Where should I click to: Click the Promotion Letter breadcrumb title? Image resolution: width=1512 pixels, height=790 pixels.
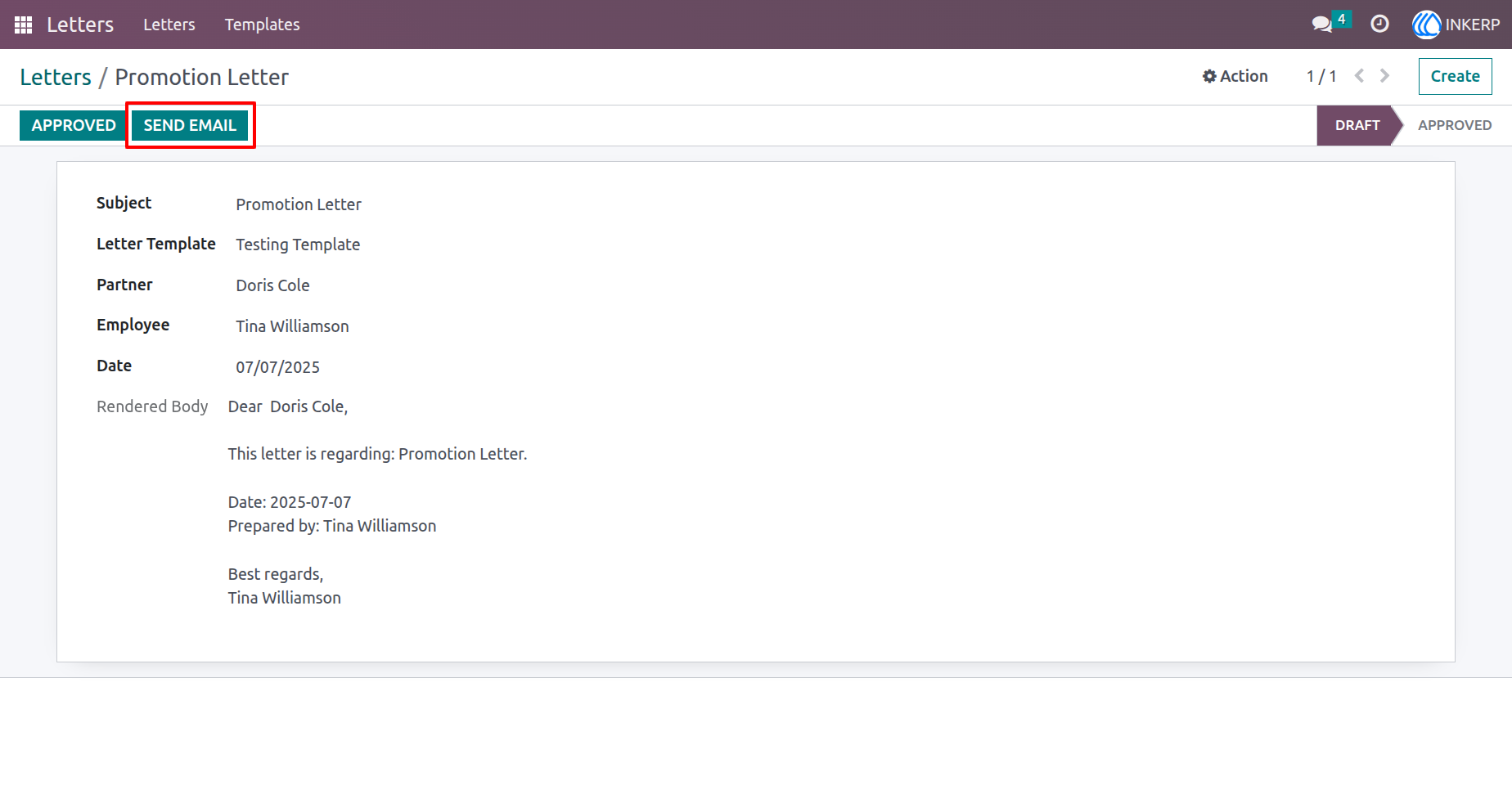[x=202, y=77]
